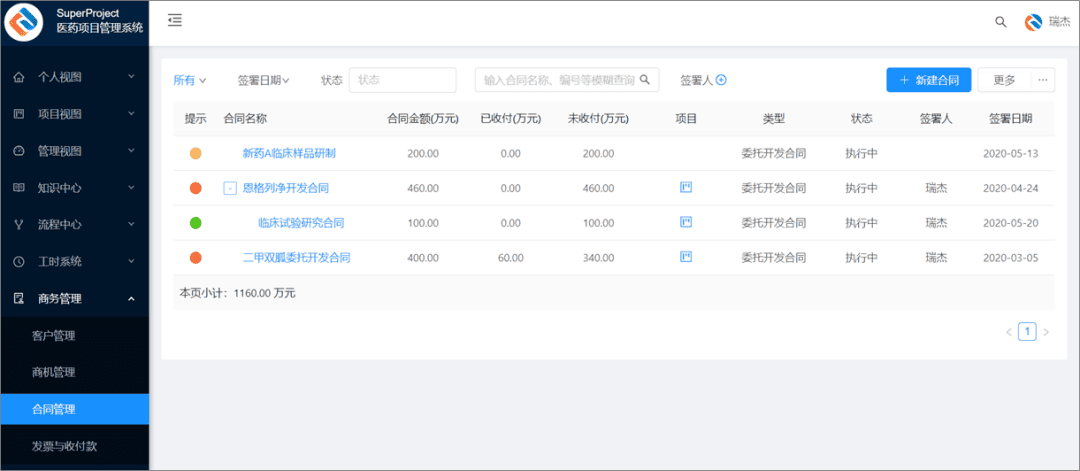Screen dimensions: 1080x471
Task: Open the 新药A临床样品研制 contract link
Action: (289, 154)
